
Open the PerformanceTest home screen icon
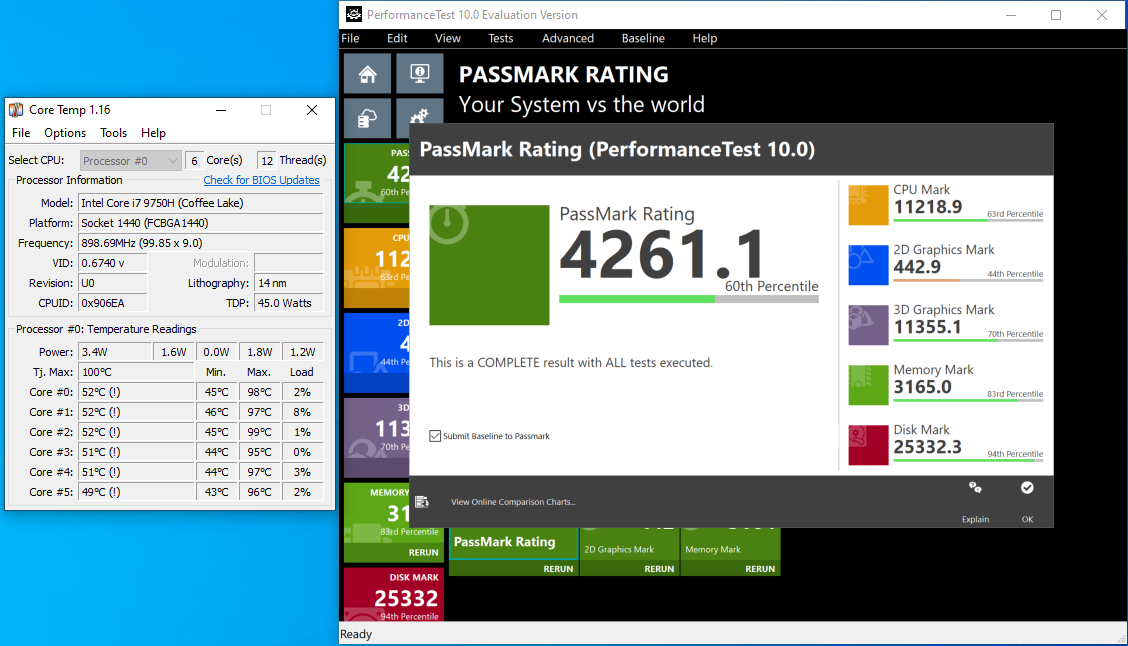pos(368,73)
